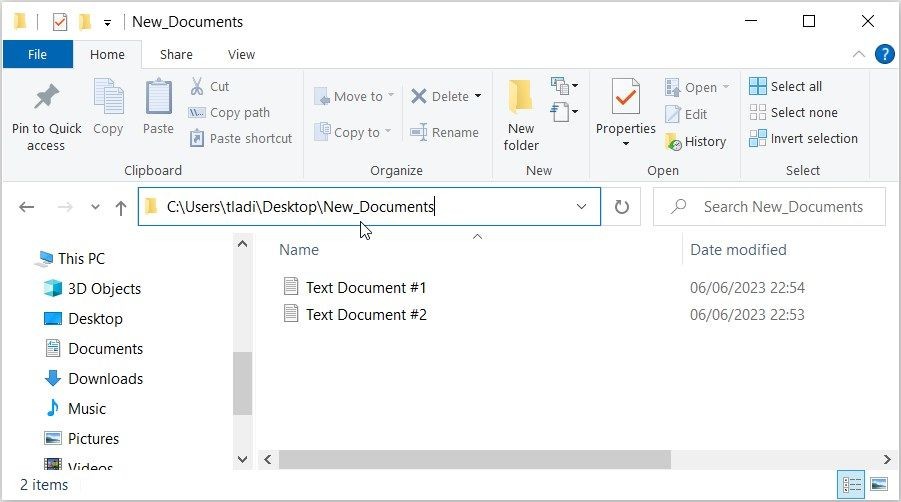
Task: Click the refresh icon beside address bar
Action: tap(622, 207)
